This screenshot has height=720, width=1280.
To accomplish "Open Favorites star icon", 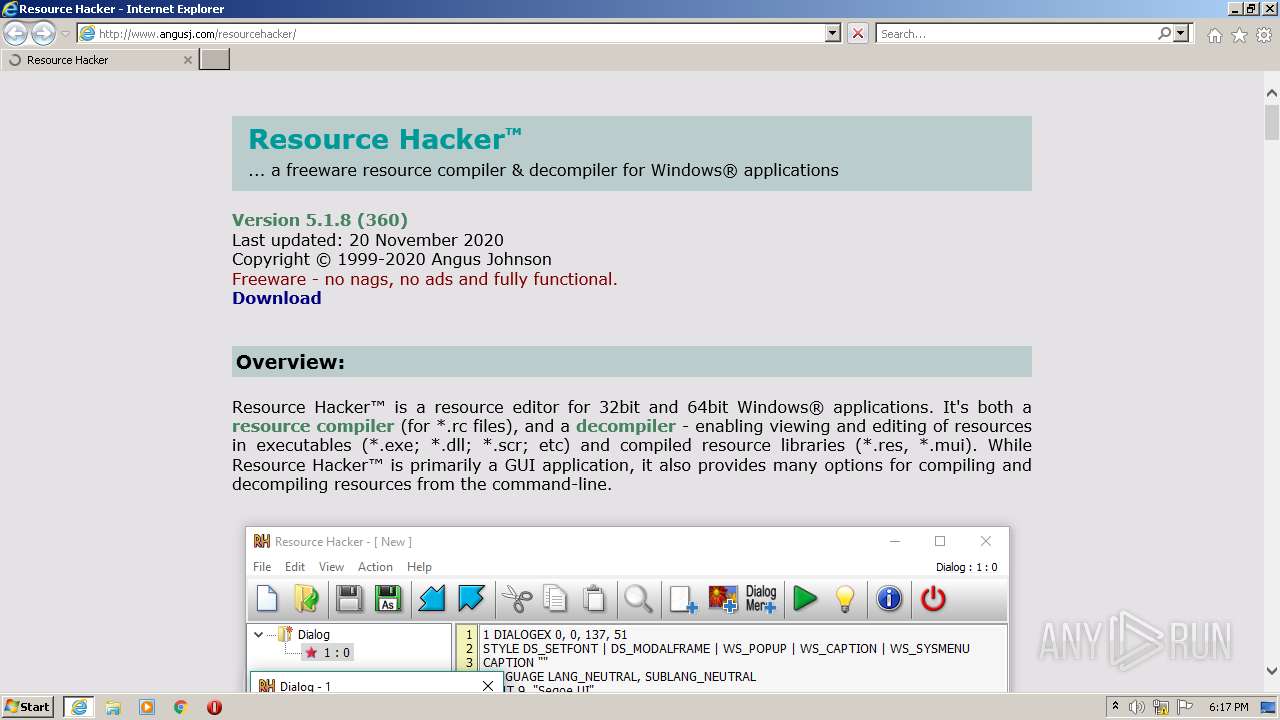I will (1239, 35).
